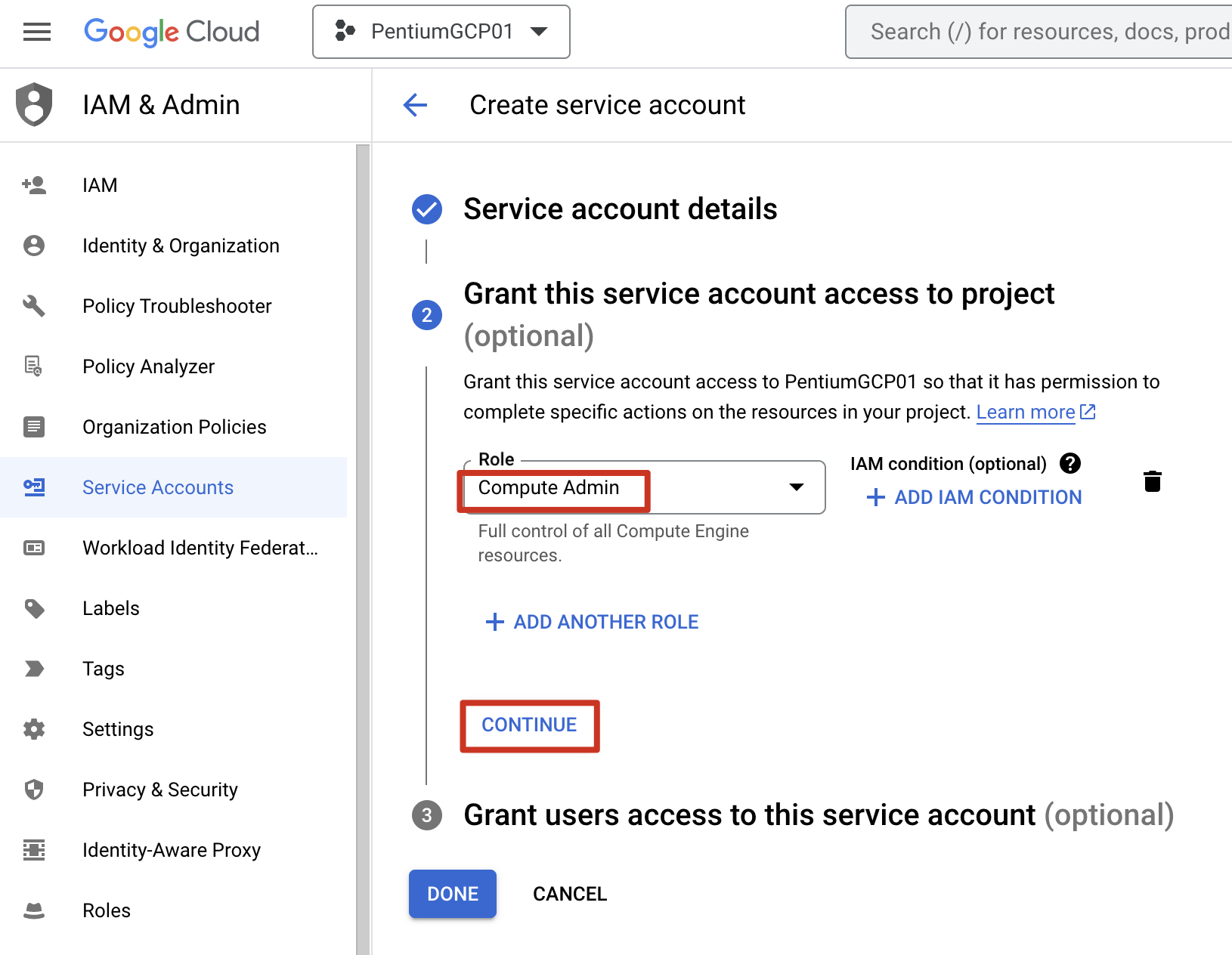Click the Google Cloud logo

pos(172,32)
